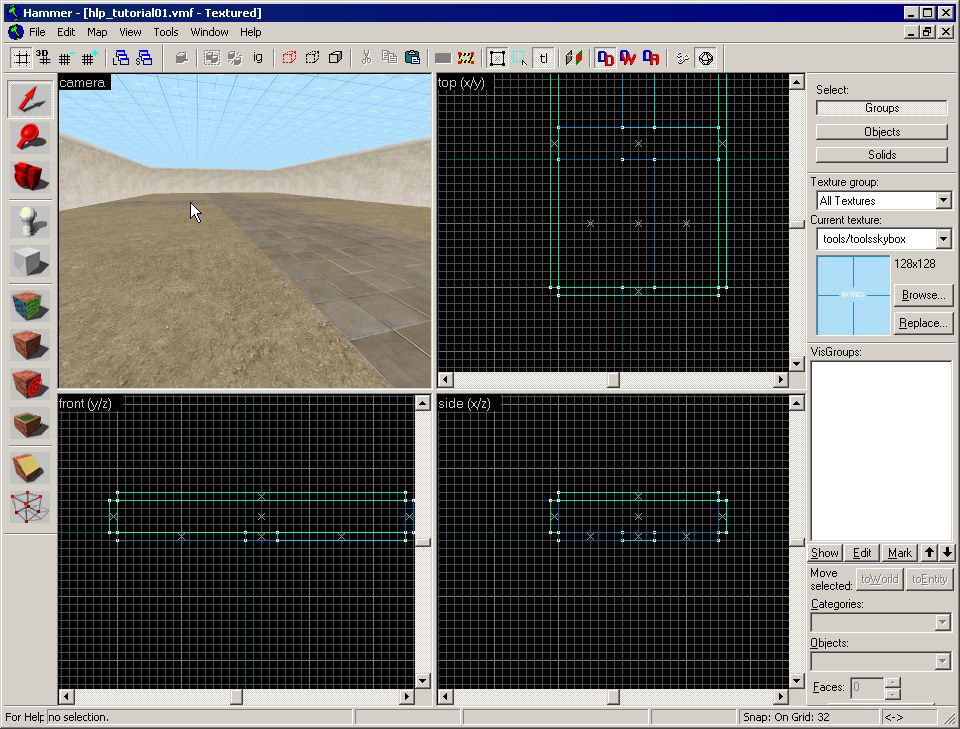This screenshot has width=960, height=729.
Task: Click side view scrollbar up arrow
Action: click(797, 403)
